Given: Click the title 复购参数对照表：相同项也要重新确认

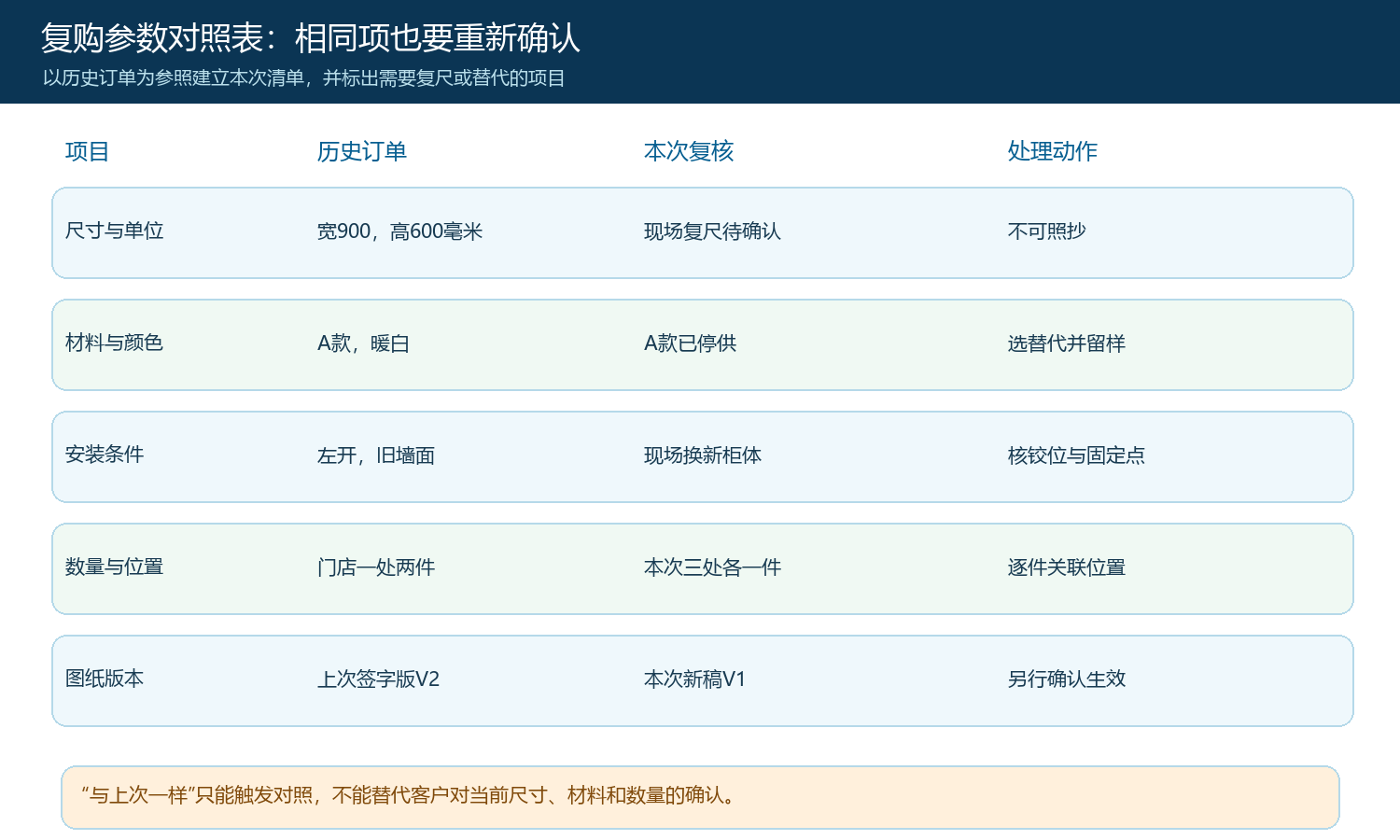Looking at the screenshot, I should 311,38.
